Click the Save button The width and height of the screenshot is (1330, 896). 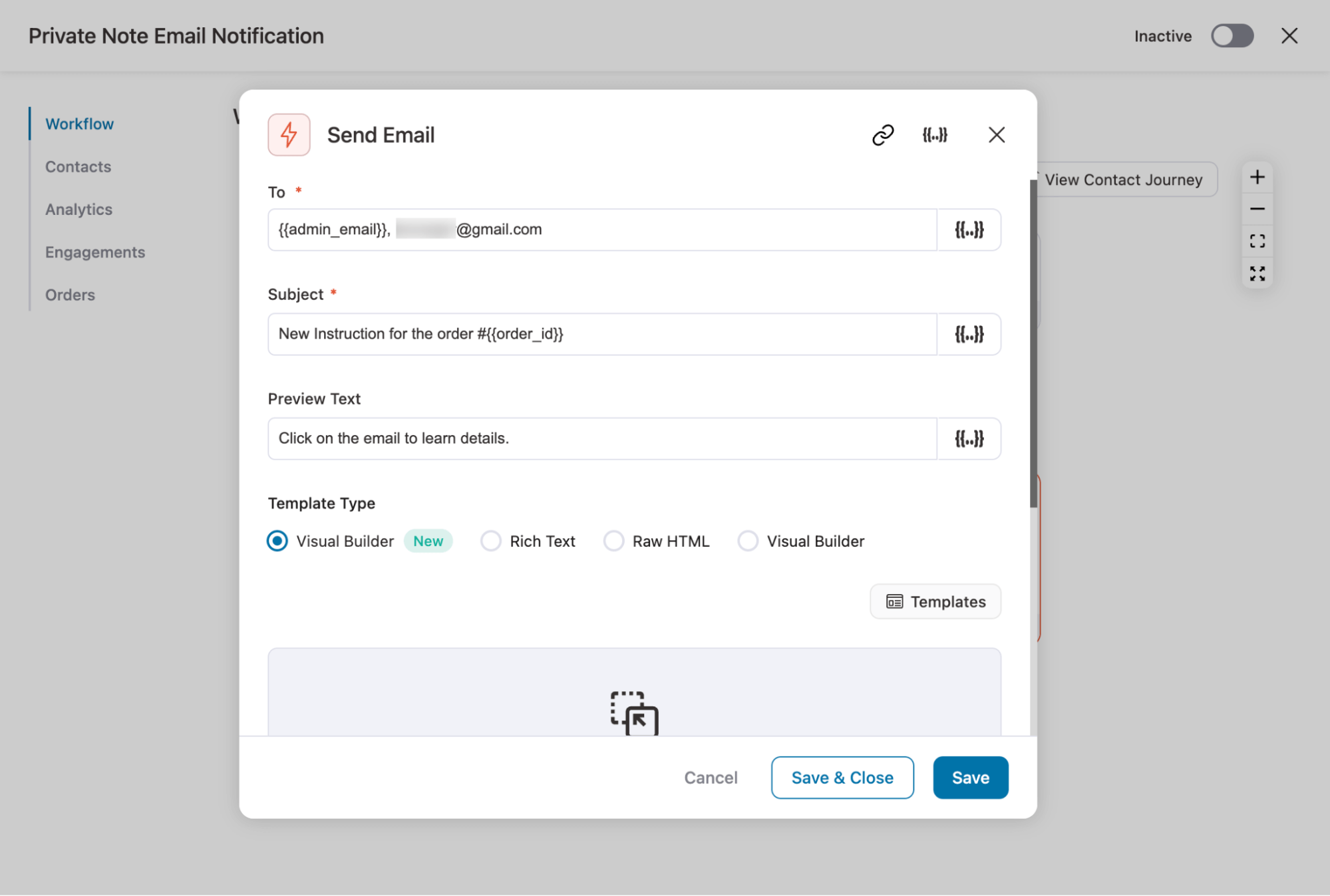pos(970,778)
